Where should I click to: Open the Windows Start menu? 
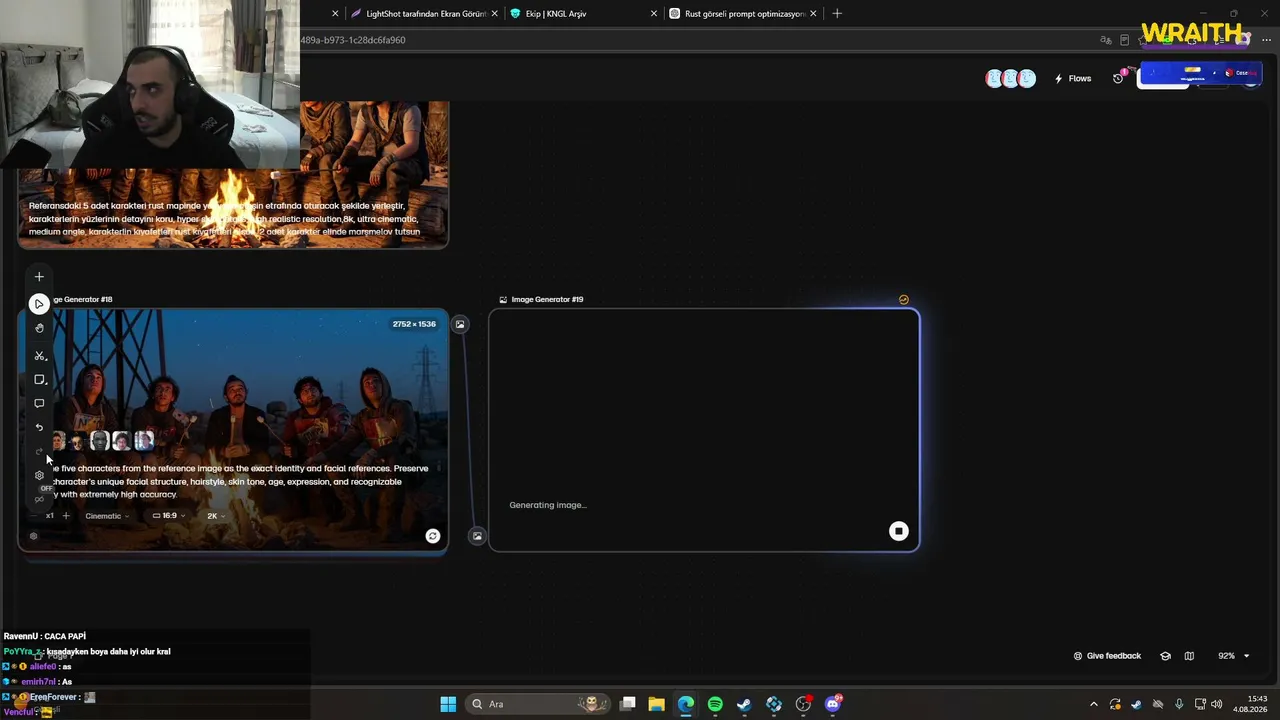[448, 704]
